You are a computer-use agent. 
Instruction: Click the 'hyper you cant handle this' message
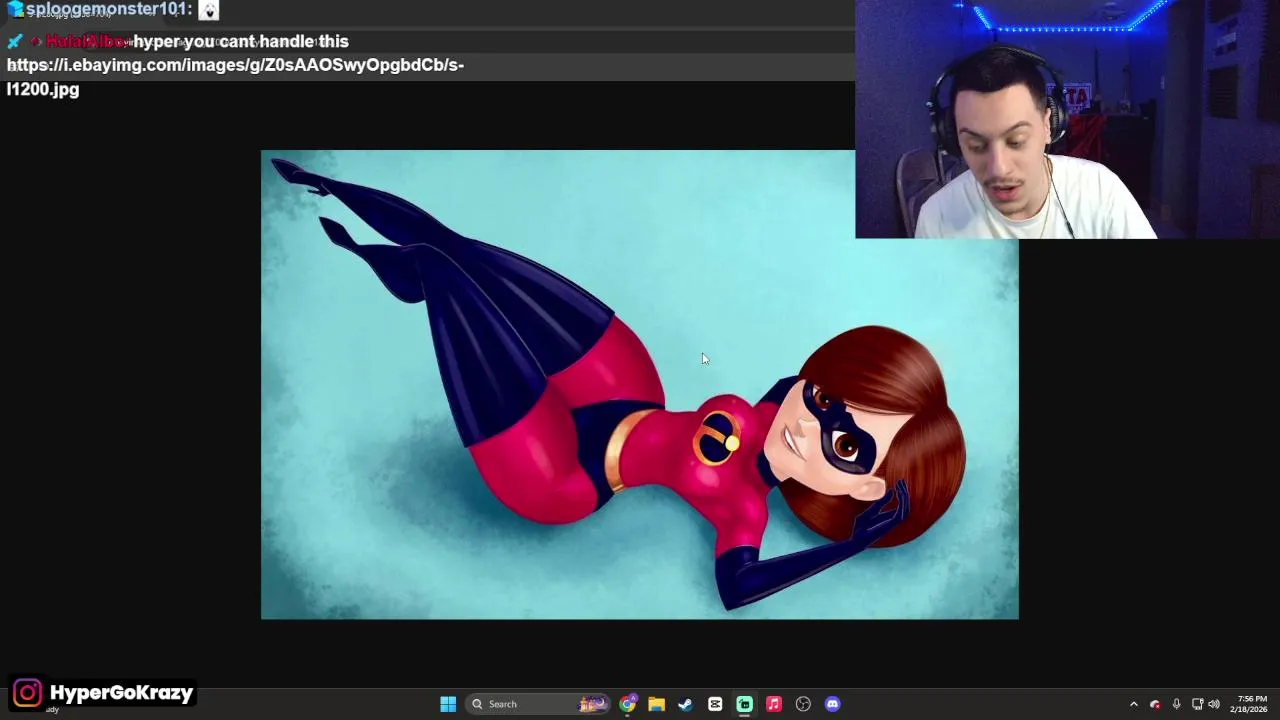tap(241, 42)
